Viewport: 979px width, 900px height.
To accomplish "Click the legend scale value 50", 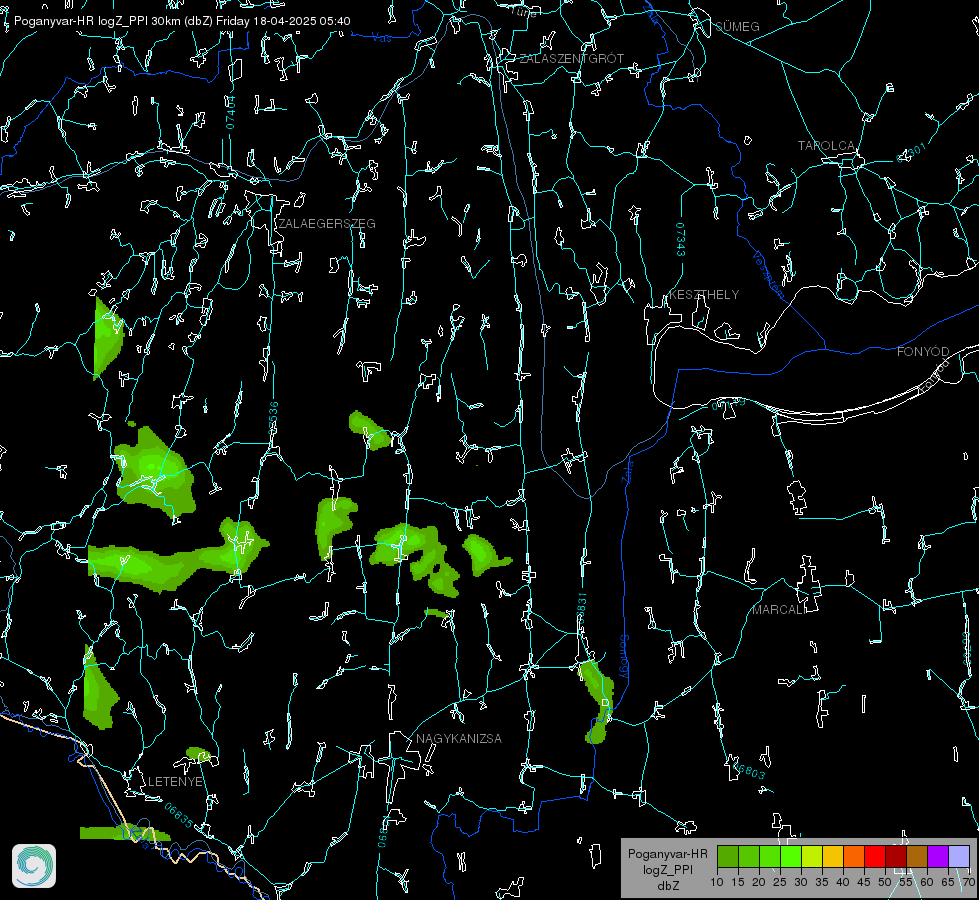I will (885, 883).
